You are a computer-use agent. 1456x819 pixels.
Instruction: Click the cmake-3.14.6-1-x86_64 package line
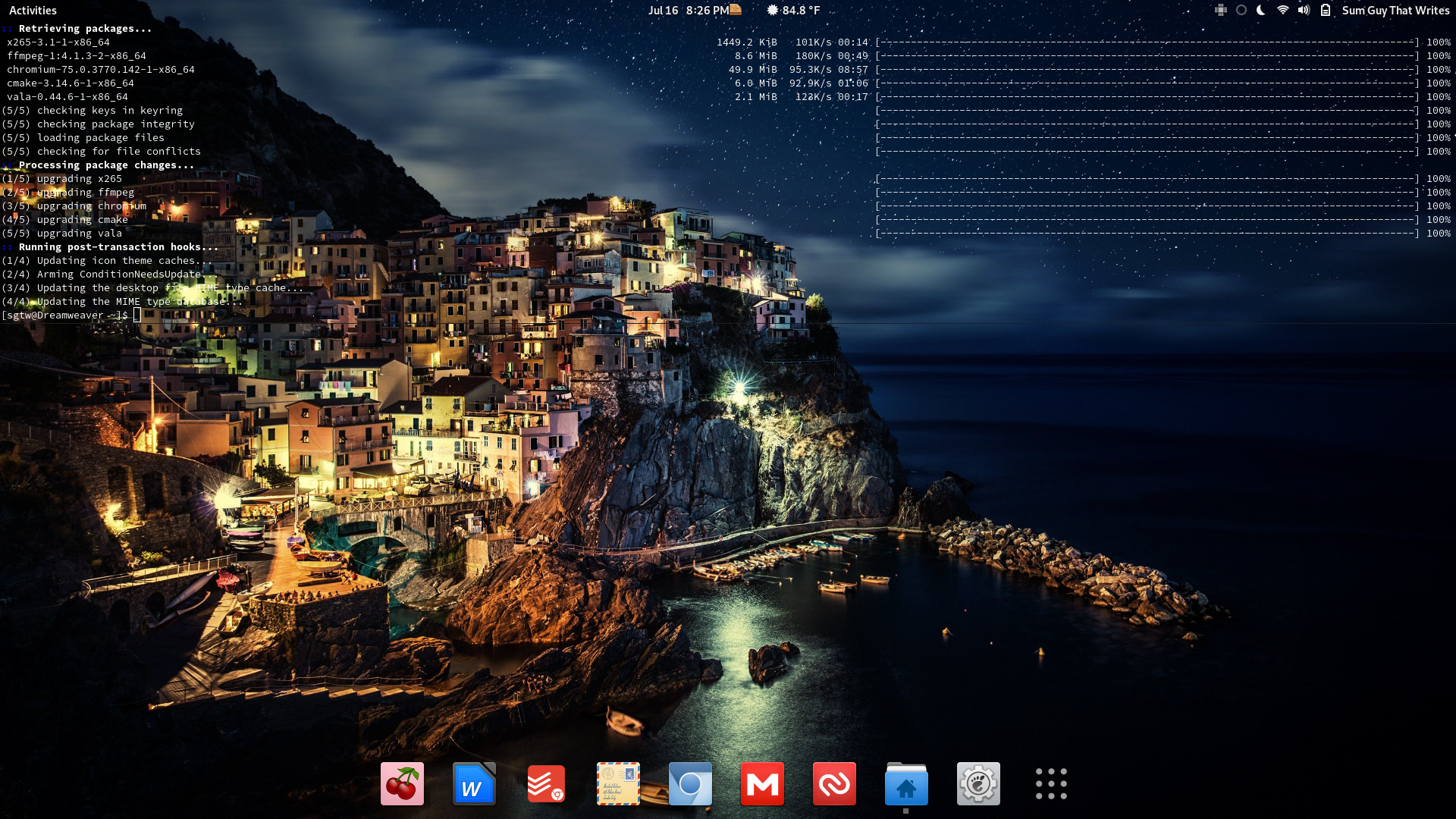(x=71, y=83)
